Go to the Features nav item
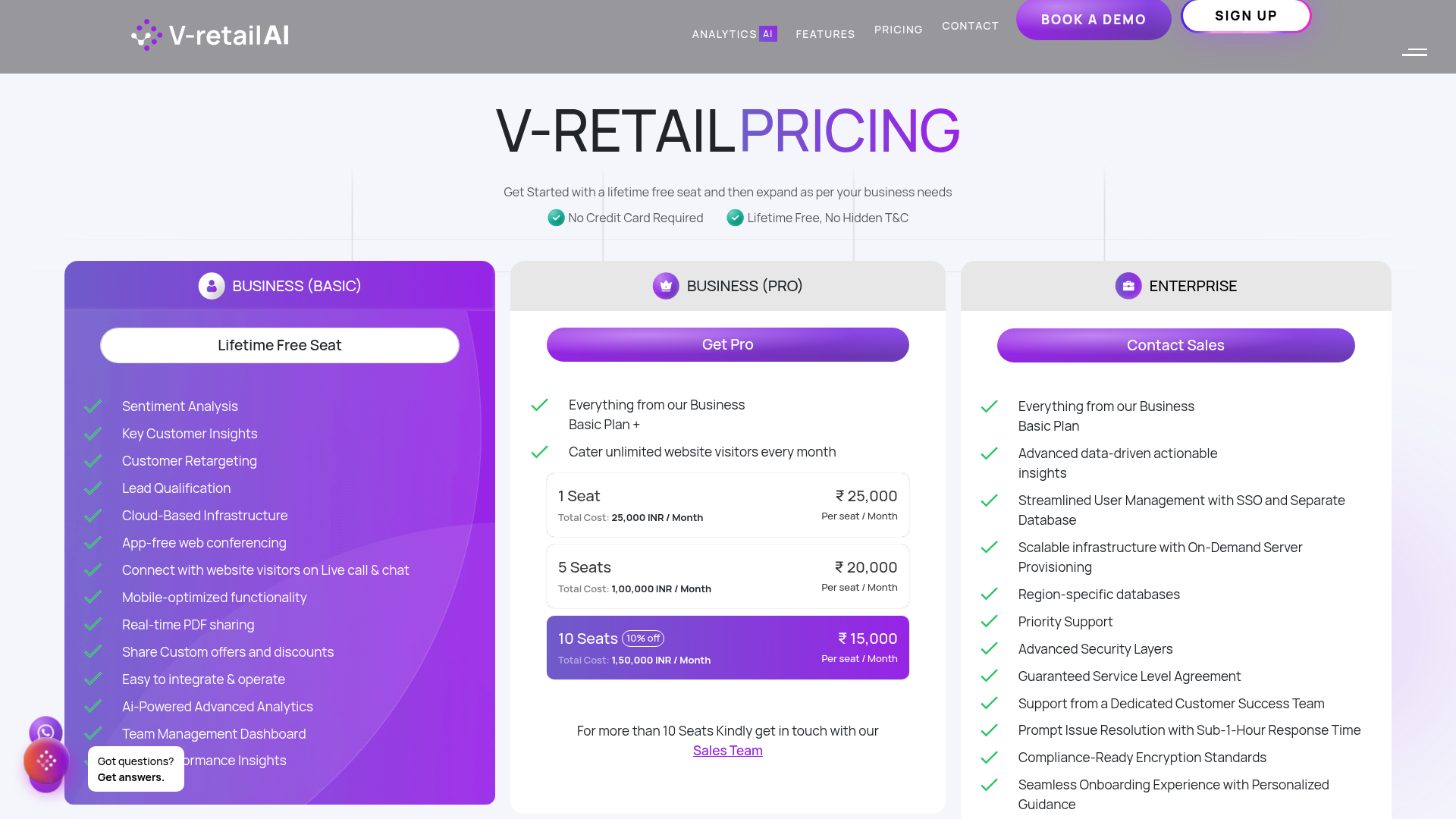 tap(825, 34)
